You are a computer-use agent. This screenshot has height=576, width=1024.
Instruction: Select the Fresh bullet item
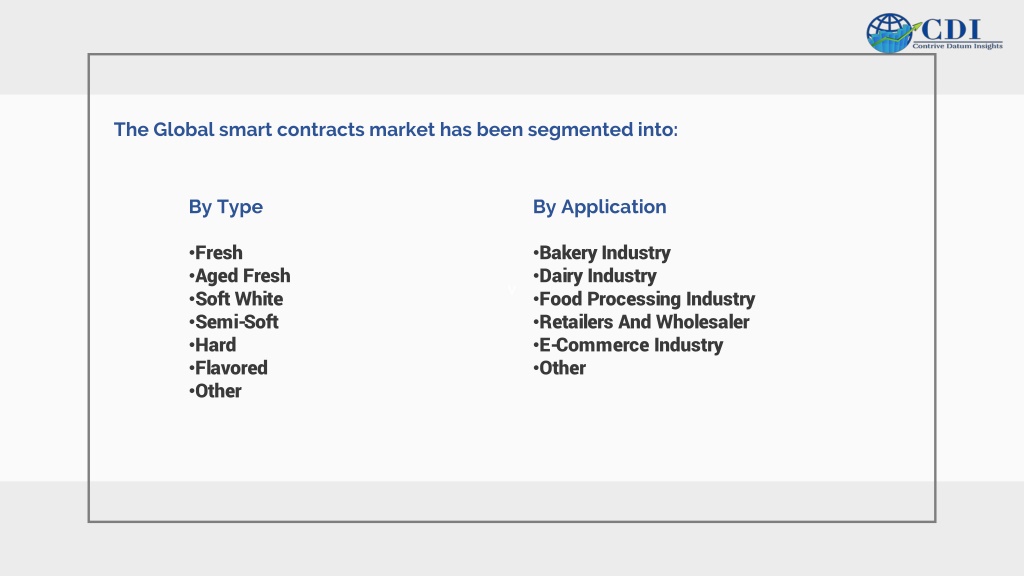pos(216,253)
